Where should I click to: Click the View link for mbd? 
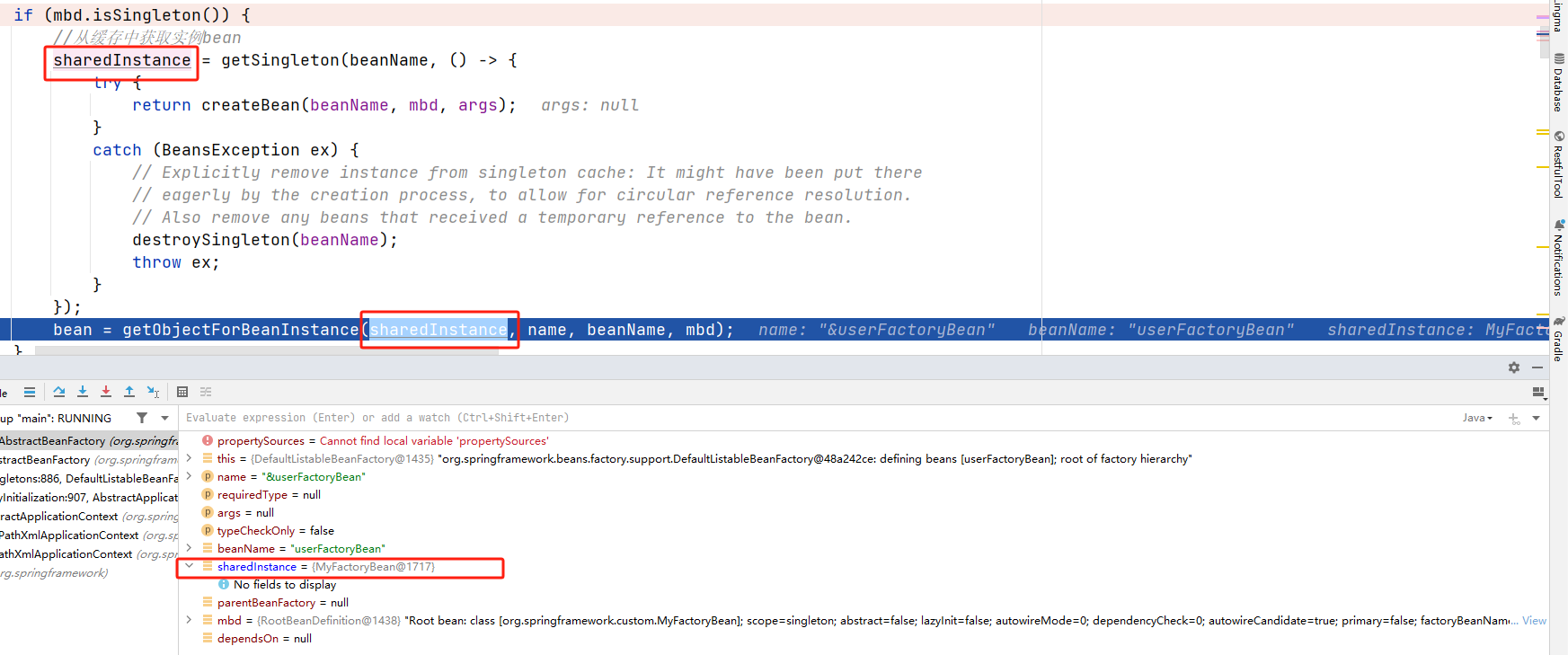click(x=1534, y=621)
